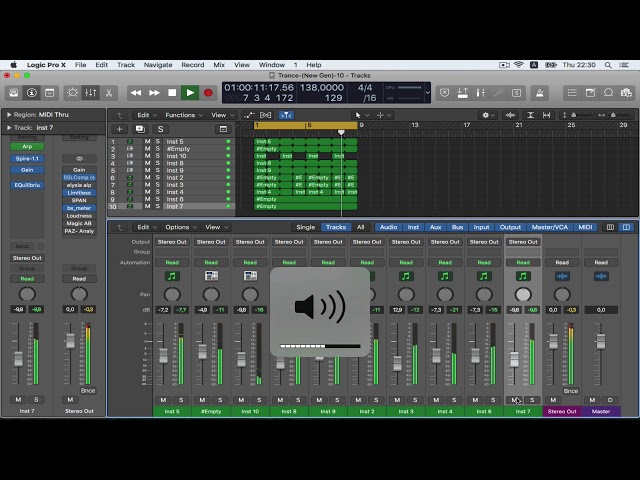
Task: Open the Navigate menu
Action: 158,65
